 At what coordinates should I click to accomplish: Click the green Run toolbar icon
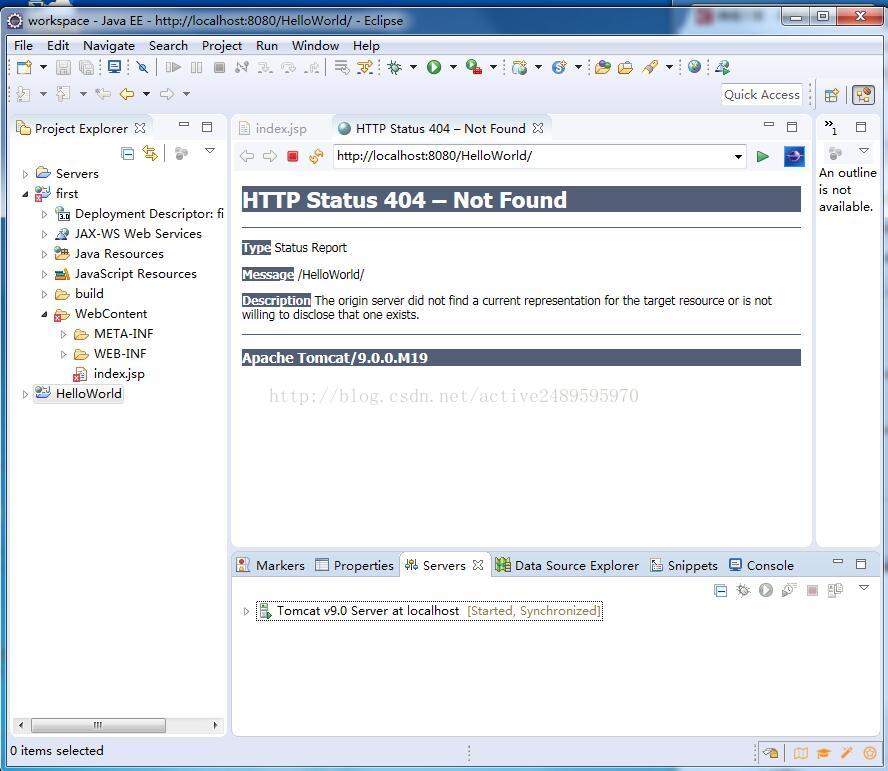click(x=434, y=67)
